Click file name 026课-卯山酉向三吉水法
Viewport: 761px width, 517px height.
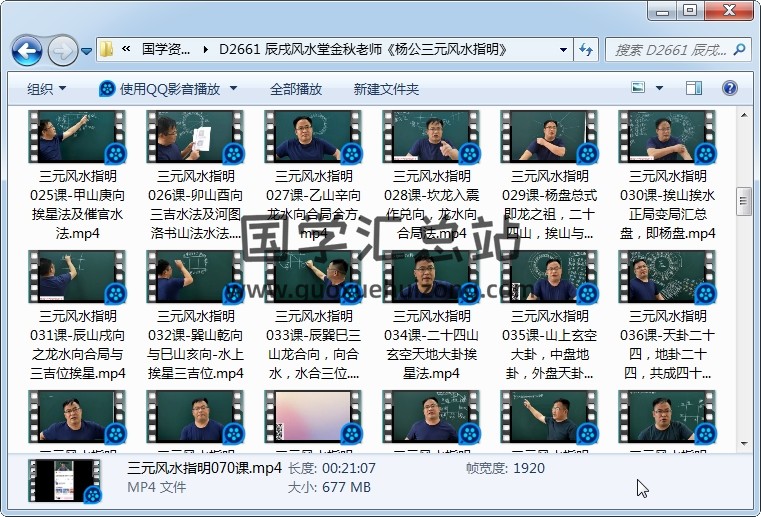tap(196, 204)
